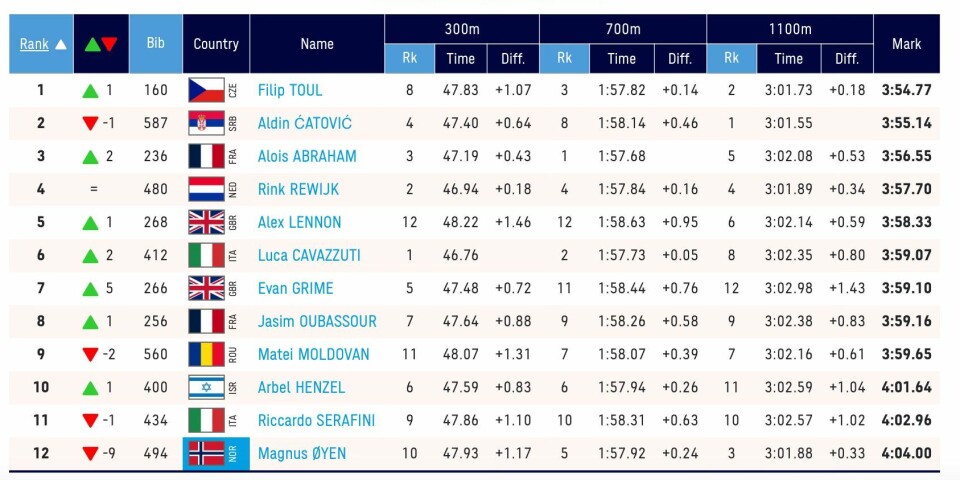Image resolution: width=960 pixels, height=480 pixels.
Task: Click the Name column header
Action: [317, 44]
